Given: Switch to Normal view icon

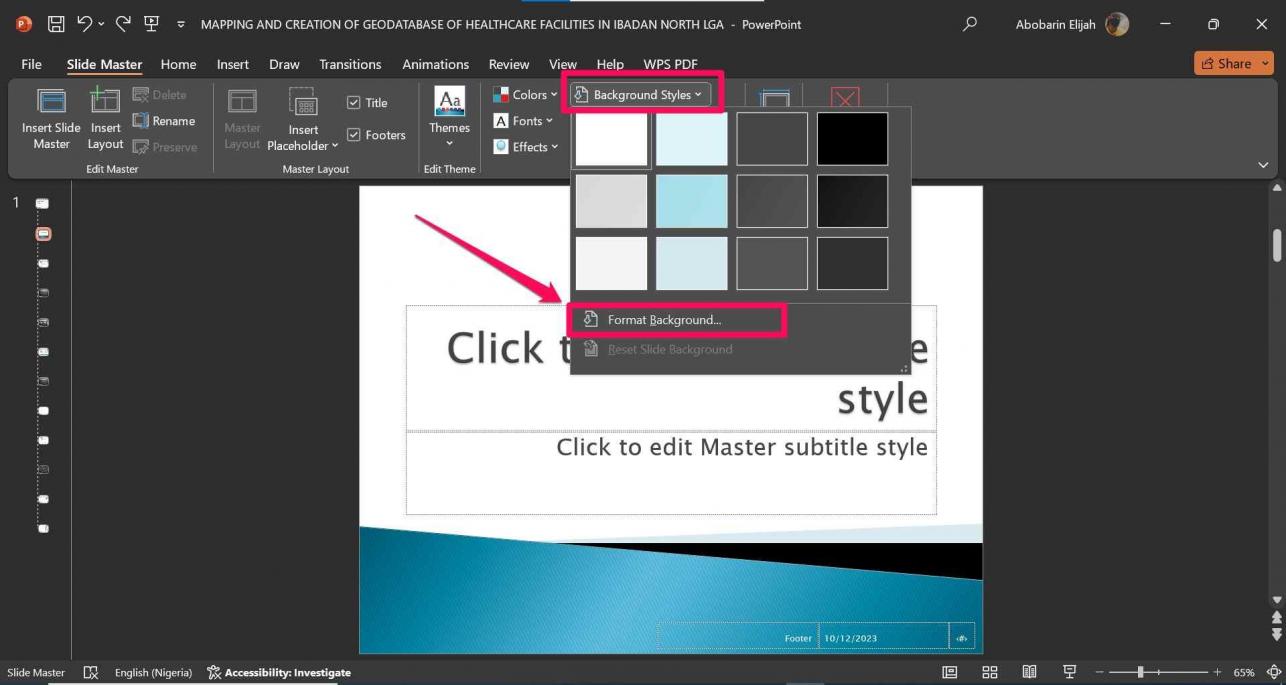Looking at the screenshot, I should click(x=950, y=673).
